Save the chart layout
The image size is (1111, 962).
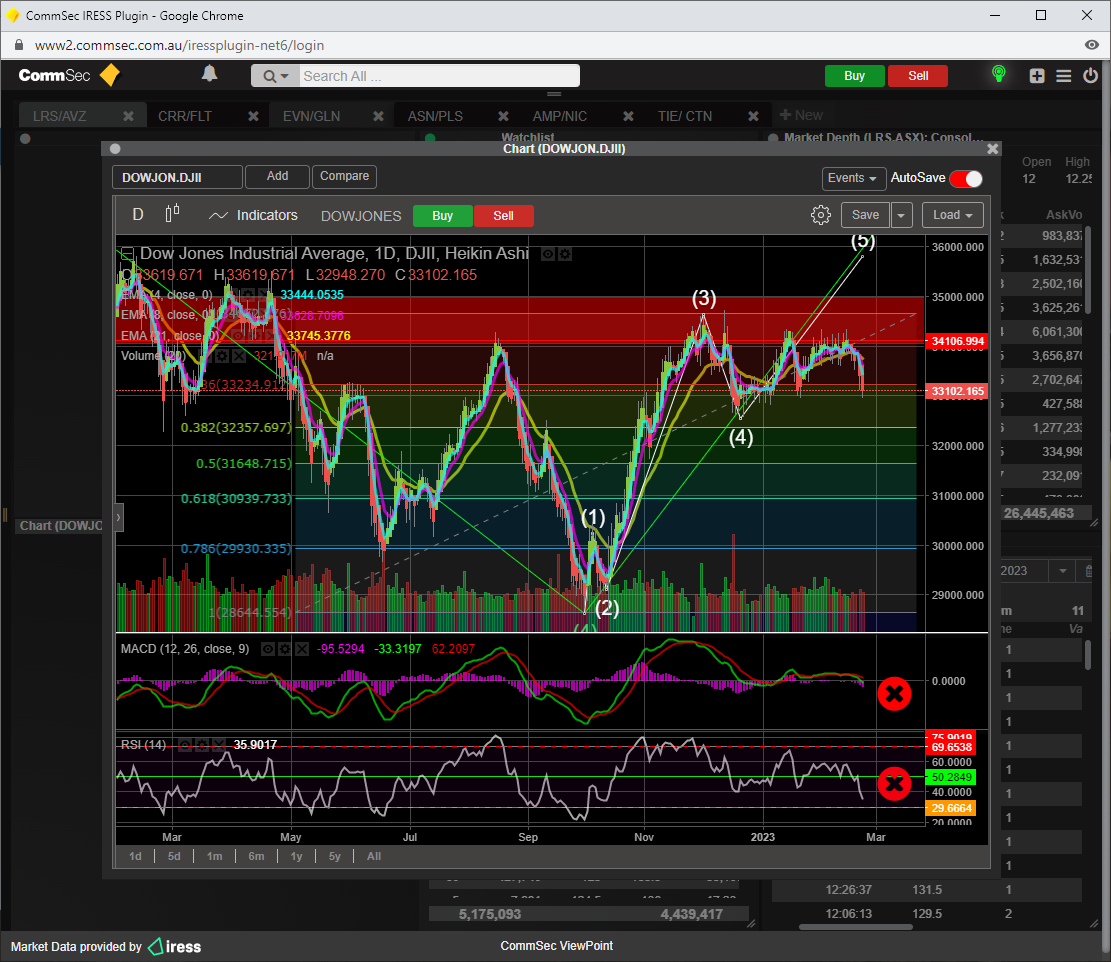pyautogui.click(x=866, y=215)
